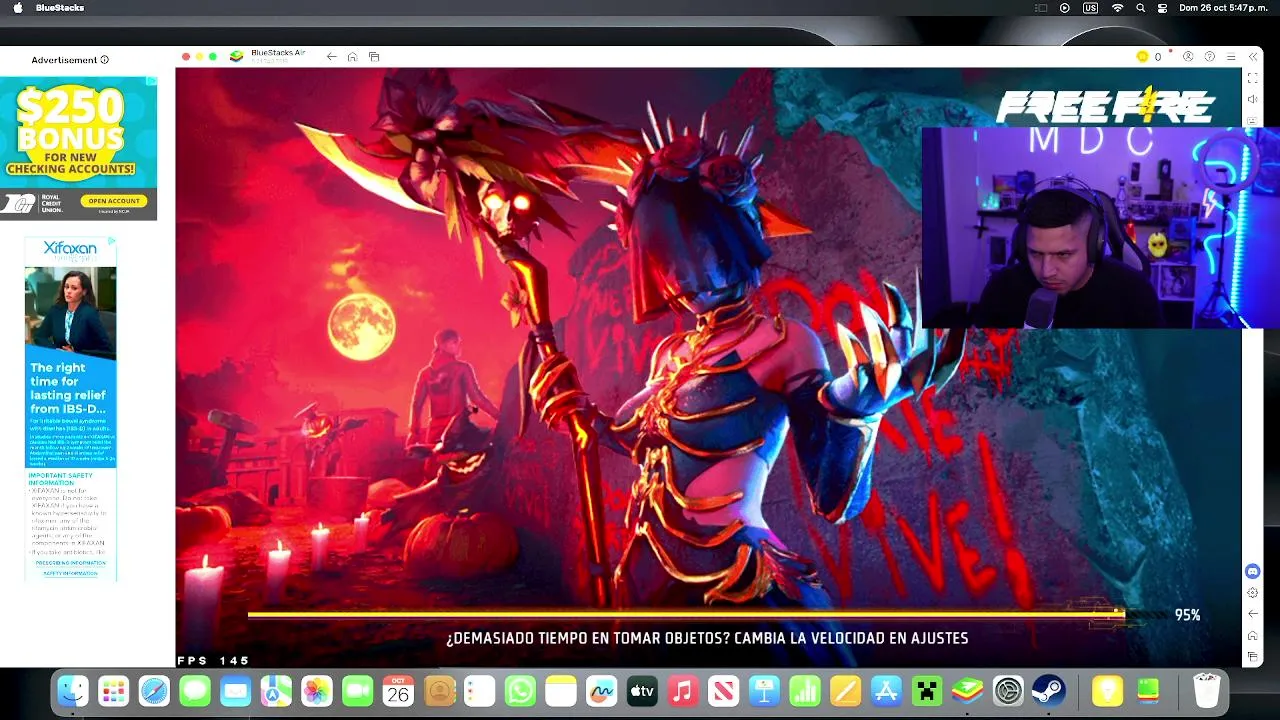The height and width of the screenshot is (720, 1280).
Task: Open Mail from the Dock
Action: (236, 691)
